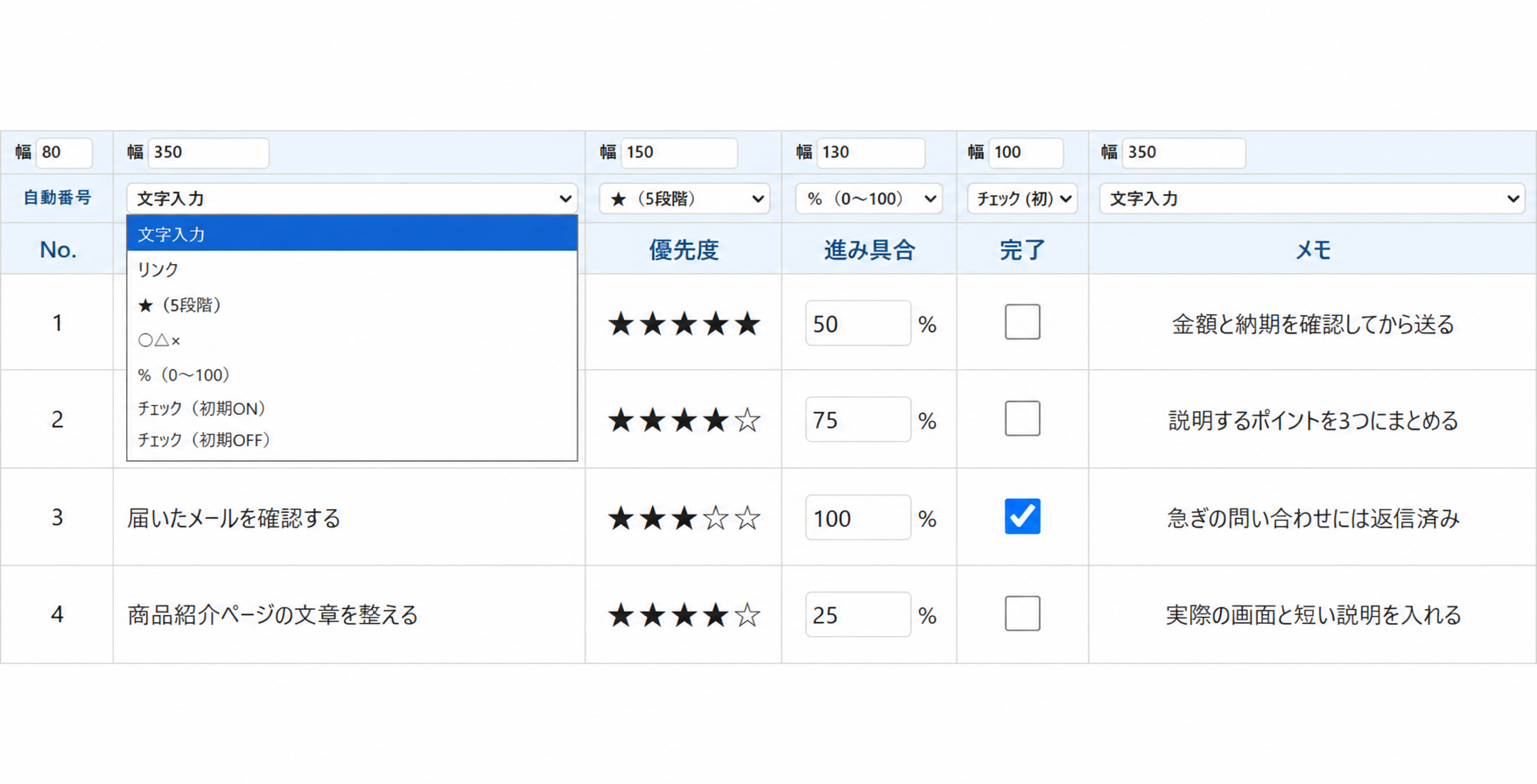Viewport: 1537px width, 784px height.
Task: Click the progress field showing 50
Action: pos(858,323)
